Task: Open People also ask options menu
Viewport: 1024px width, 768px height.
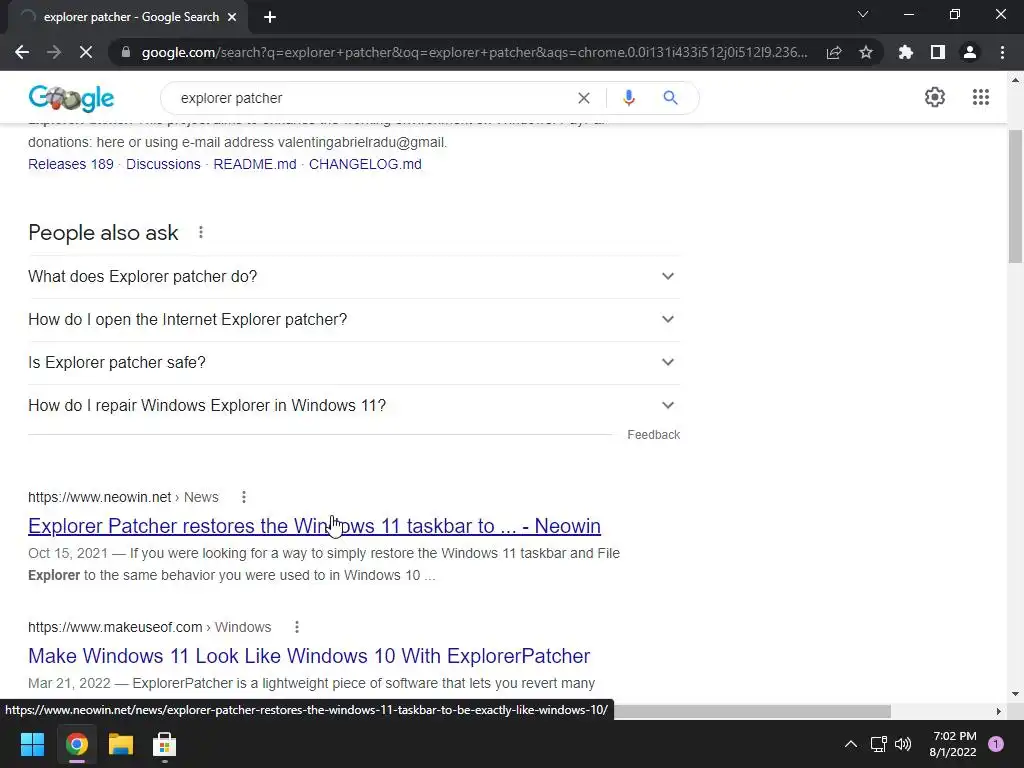Action: pyautogui.click(x=200, y=232)
